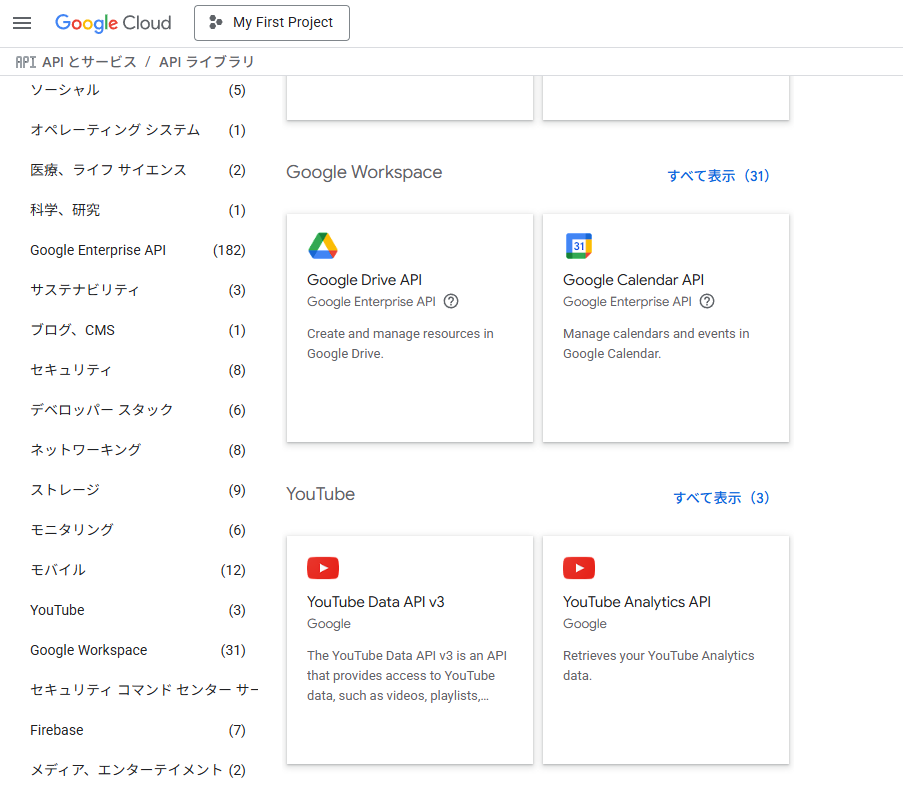Click 'Manage calendars and events' description

[656, 344]
